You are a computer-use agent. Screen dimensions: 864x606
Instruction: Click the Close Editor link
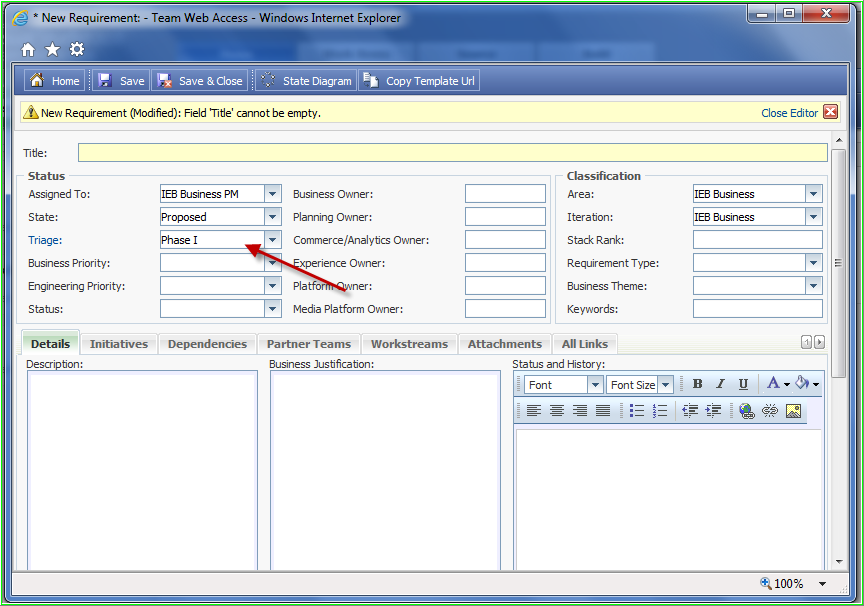tap(789, 113)
